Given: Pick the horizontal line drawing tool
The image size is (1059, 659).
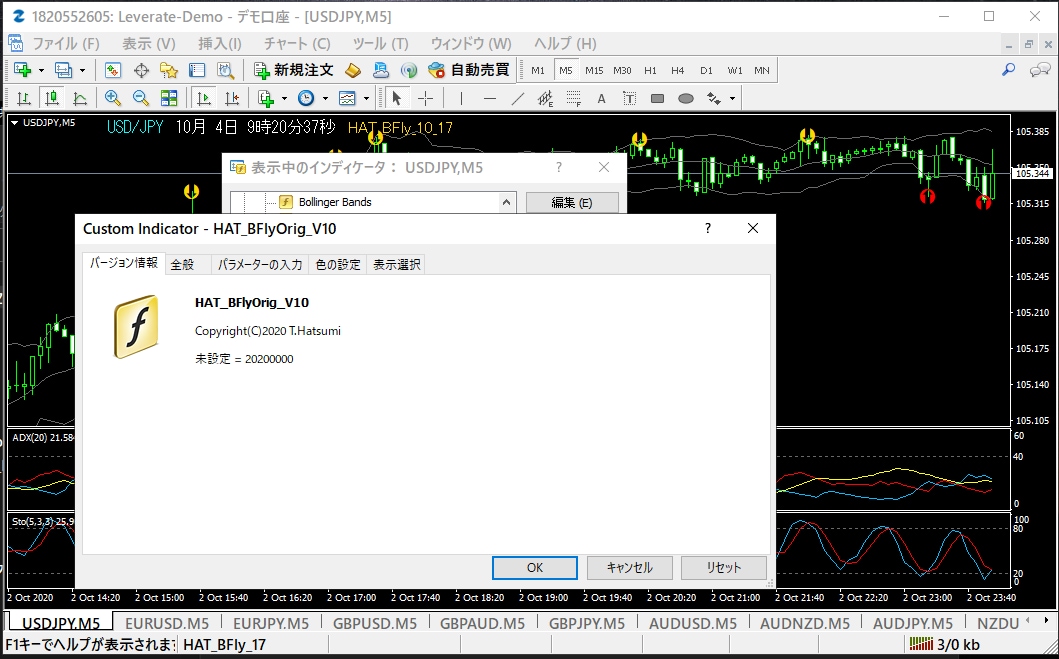Looking at the screenshot, I should pyautogui.click(x=490, y=99).
